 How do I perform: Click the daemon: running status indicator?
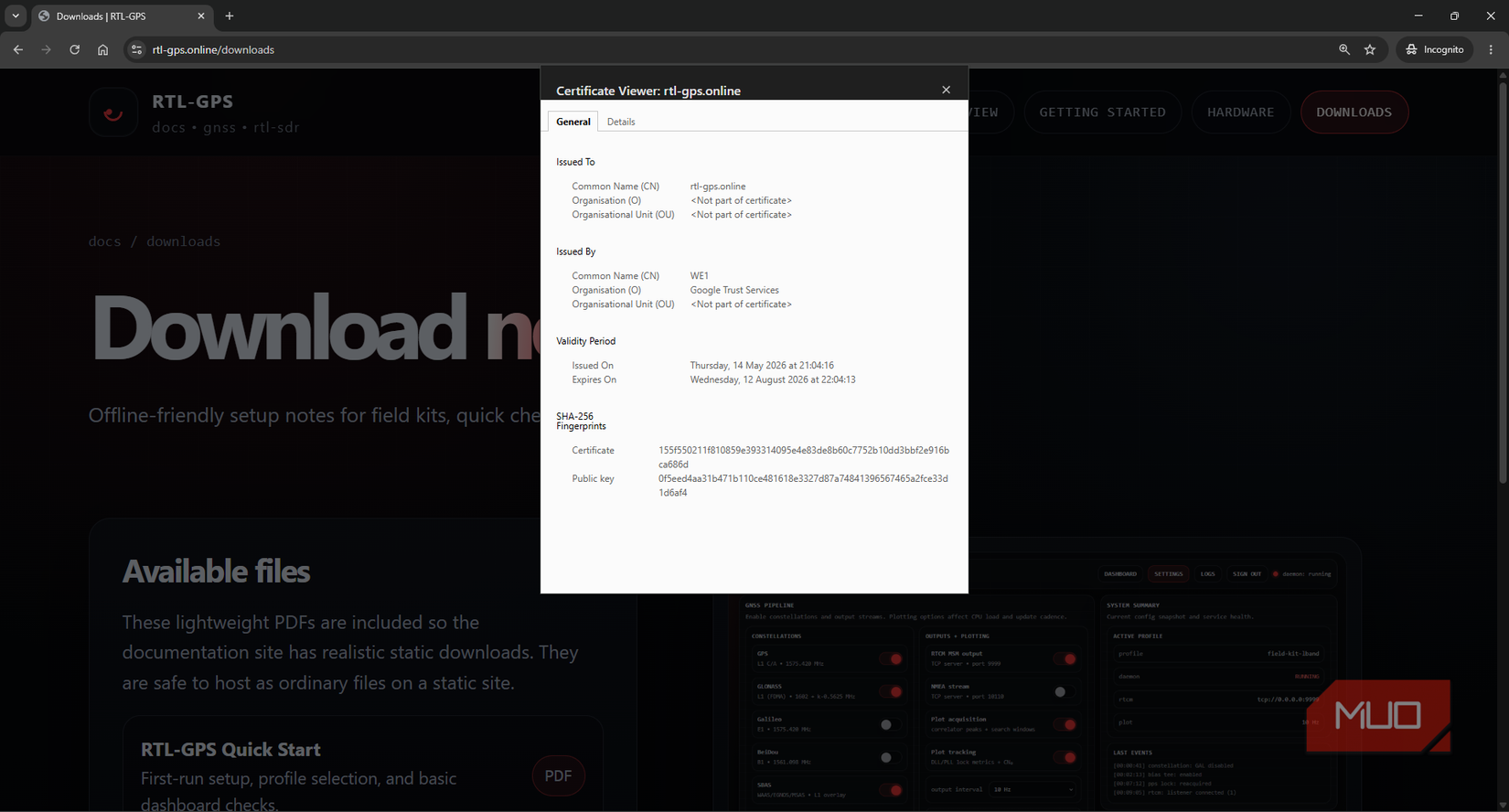[1302, 574]
